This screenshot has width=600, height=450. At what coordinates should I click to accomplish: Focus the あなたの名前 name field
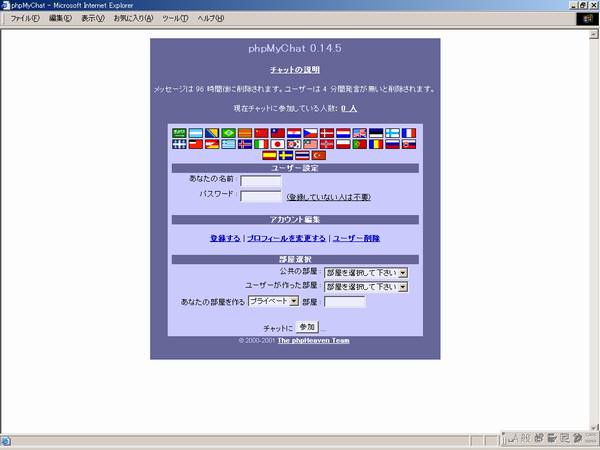click(x=261, y=181)
